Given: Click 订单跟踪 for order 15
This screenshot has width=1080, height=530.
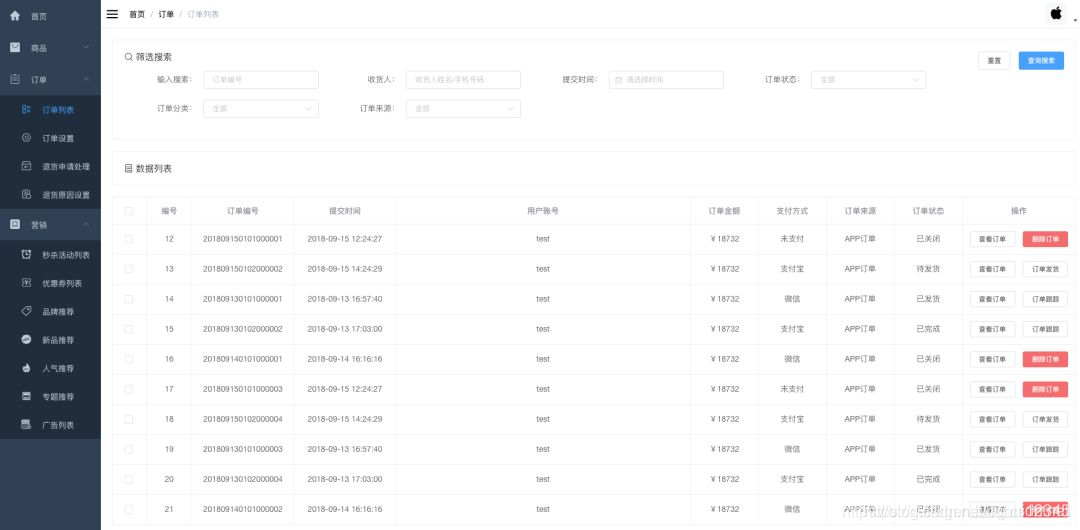Looking at the screenshot, I should point(1045,329).
